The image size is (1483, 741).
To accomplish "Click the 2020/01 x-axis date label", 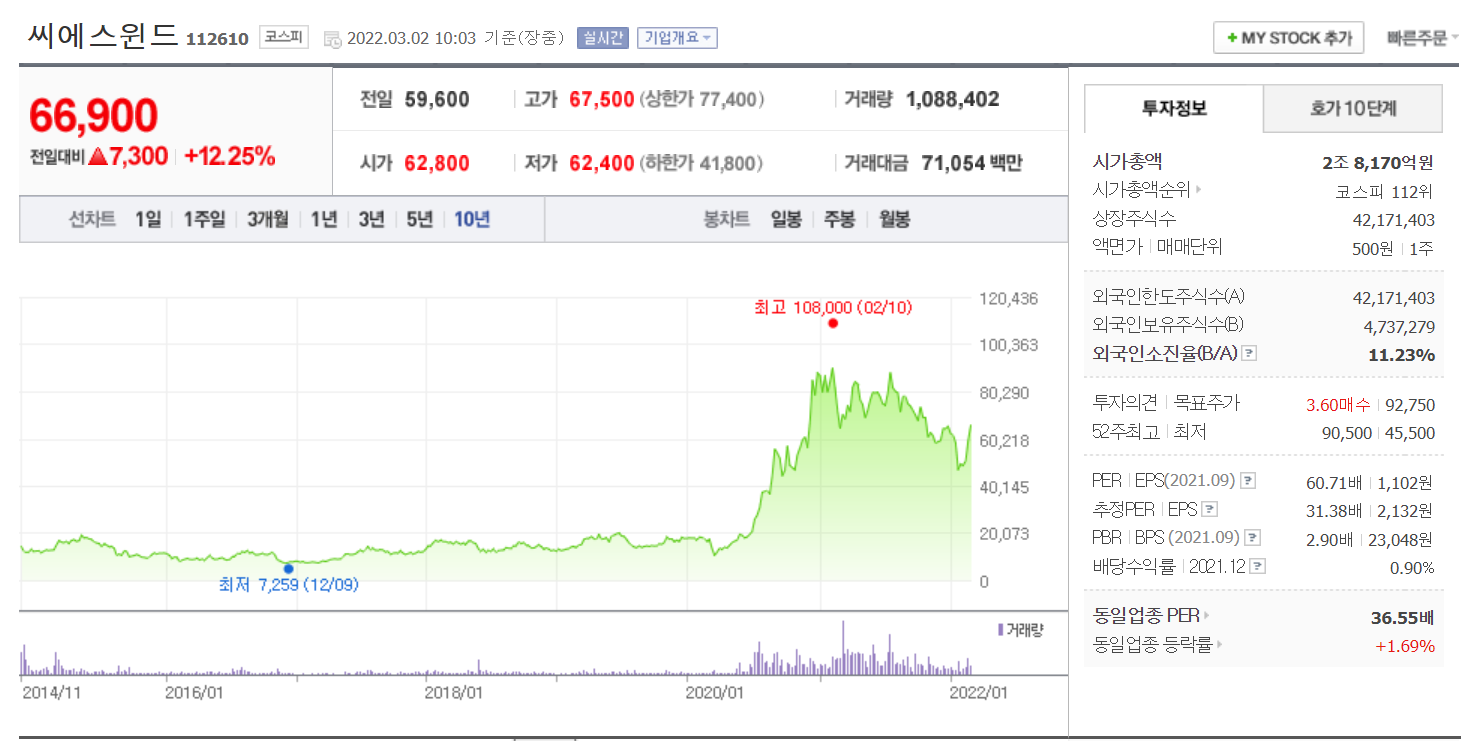I will coord(717,691).
